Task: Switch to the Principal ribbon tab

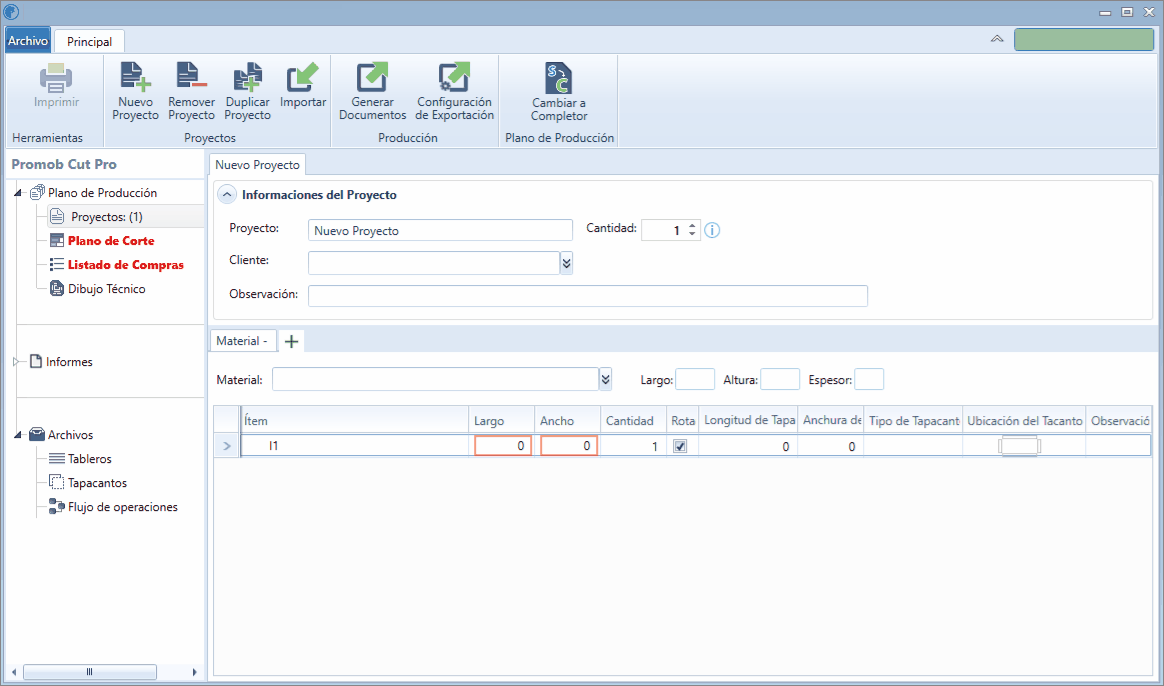Action: click(90, 42)
